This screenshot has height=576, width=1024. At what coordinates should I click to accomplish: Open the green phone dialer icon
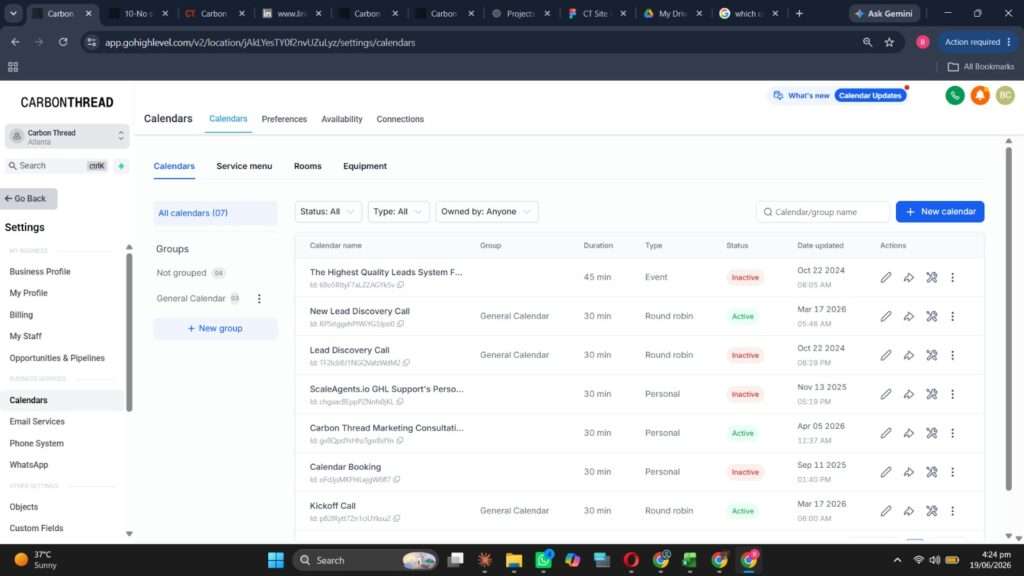point(955,95)
